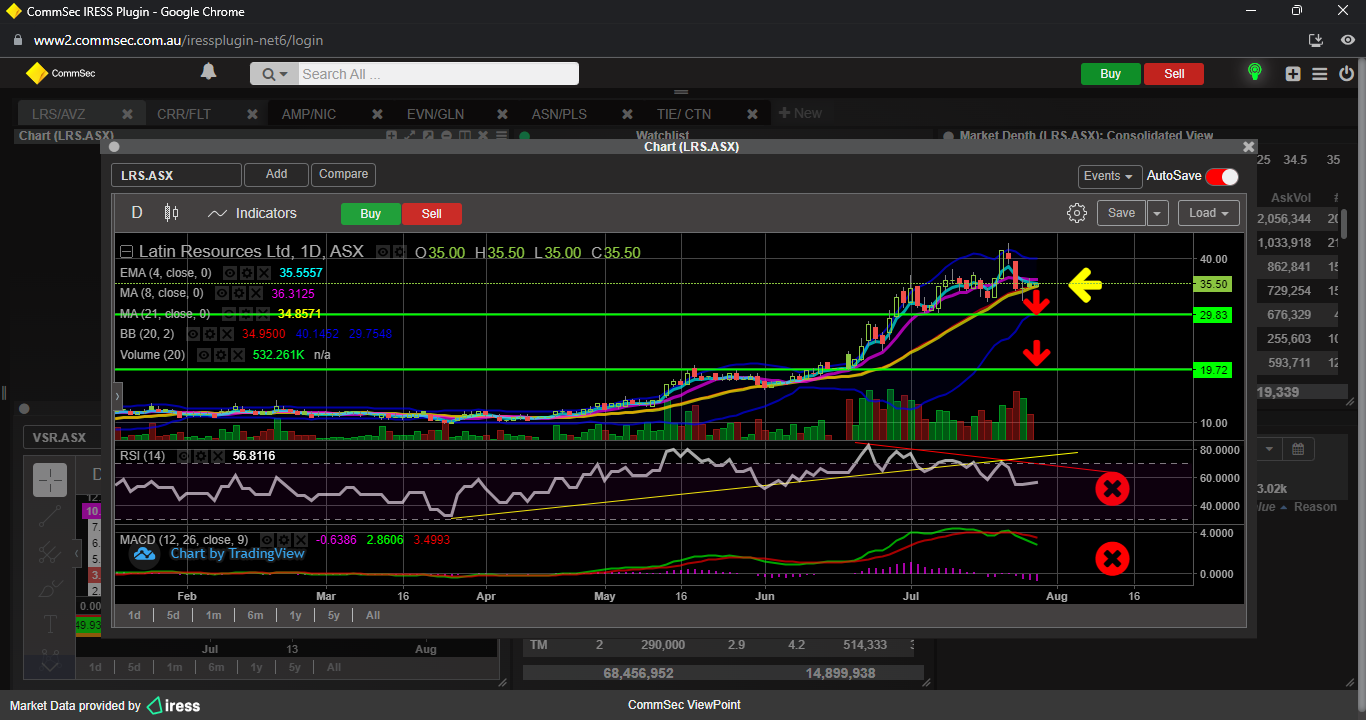Remove the RSI (14) indicator

pyautogui.click(x=218, y=456)
